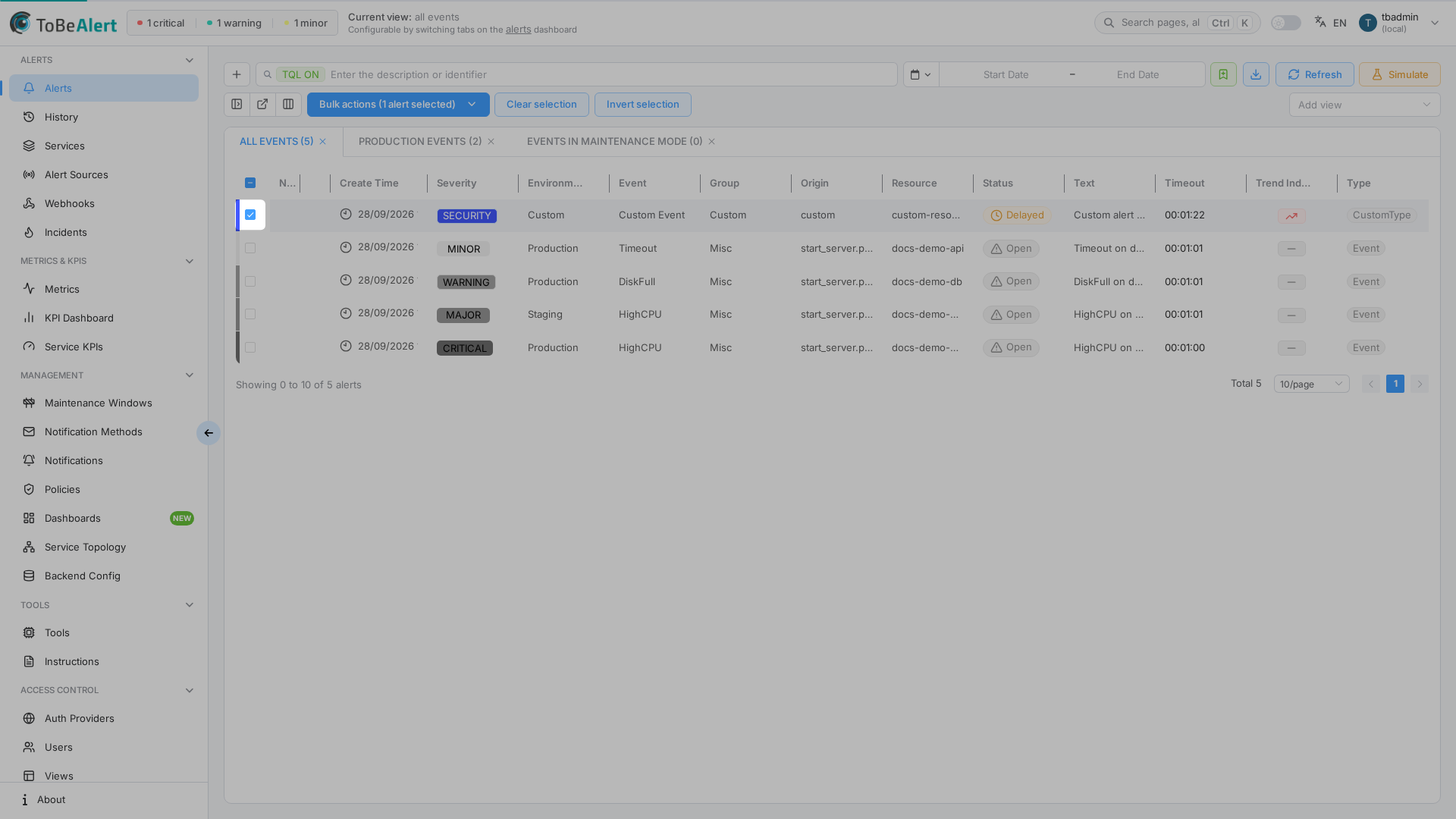Open the 10/page size dropdown
This screenshot has width=1456, height=819.
coord(1311,384)
